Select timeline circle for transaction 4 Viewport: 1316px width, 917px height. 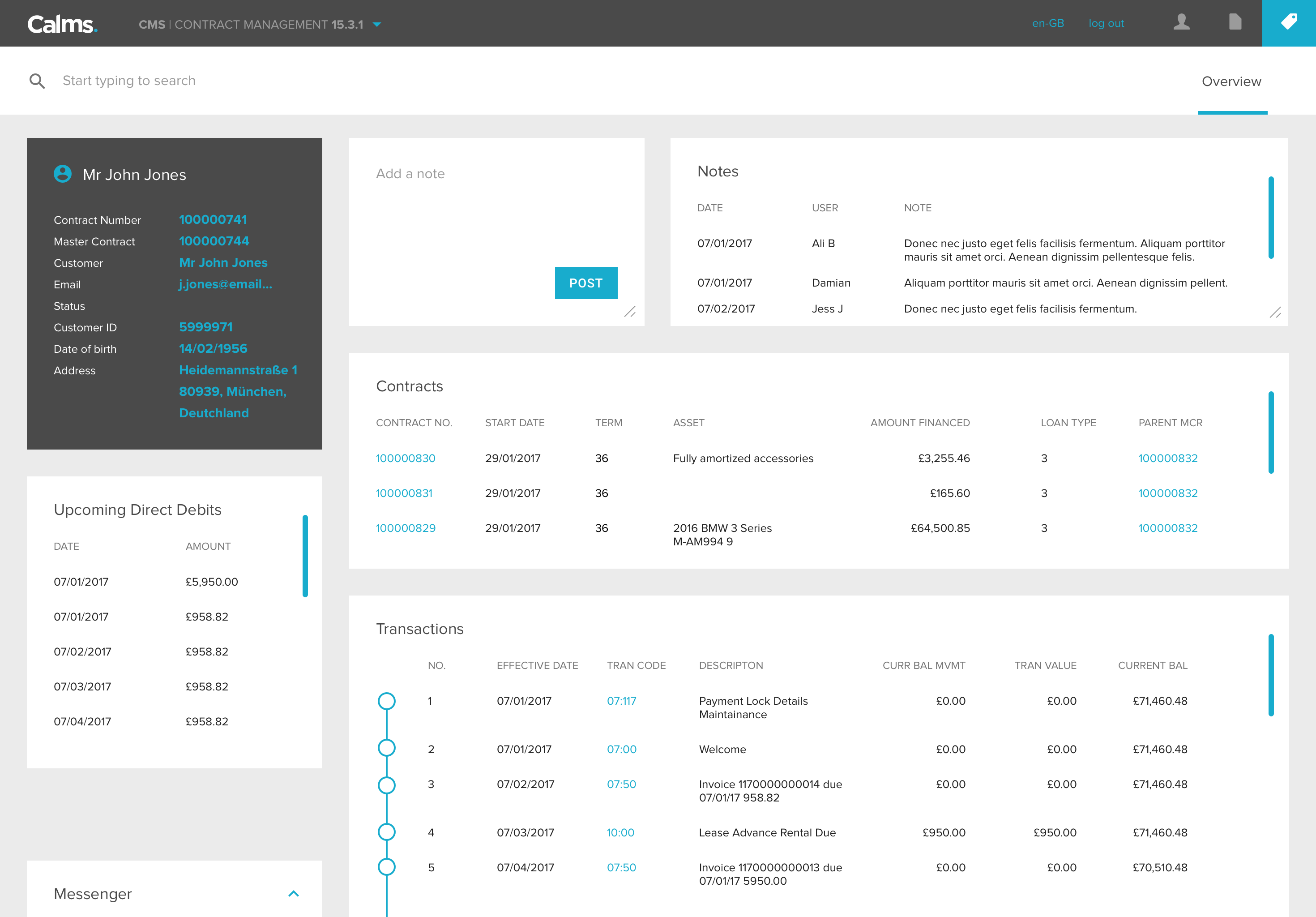tap(387, 831)
